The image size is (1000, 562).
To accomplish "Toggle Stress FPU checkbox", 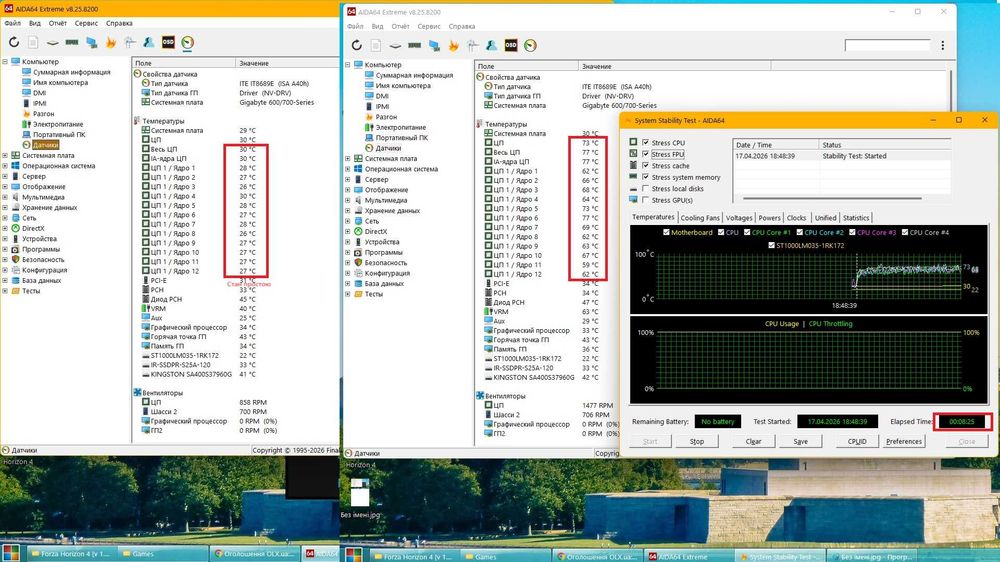I will point(646,154).
